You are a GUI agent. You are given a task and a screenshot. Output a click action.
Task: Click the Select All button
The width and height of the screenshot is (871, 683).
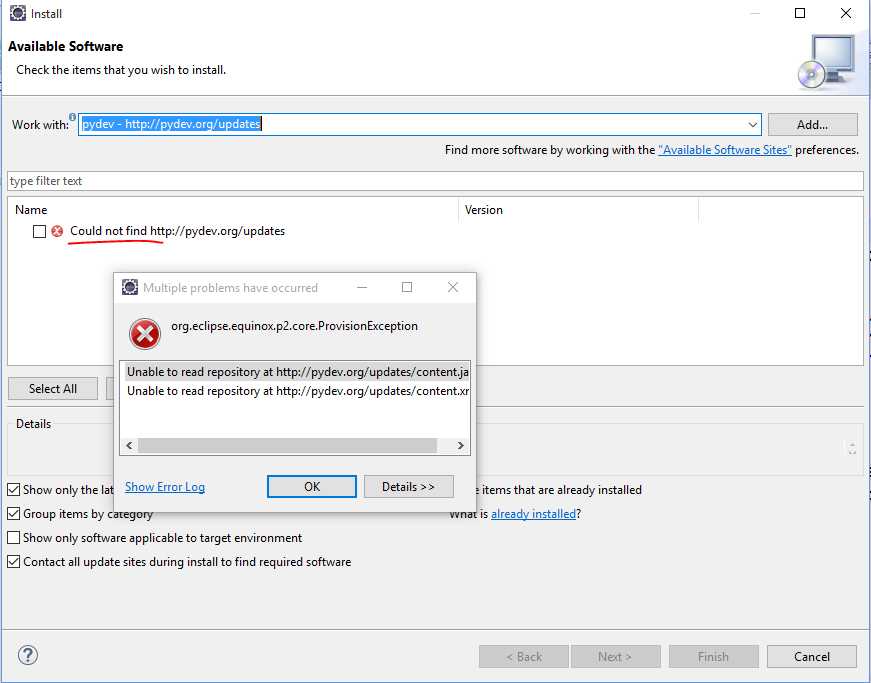[x=53, y=389]
